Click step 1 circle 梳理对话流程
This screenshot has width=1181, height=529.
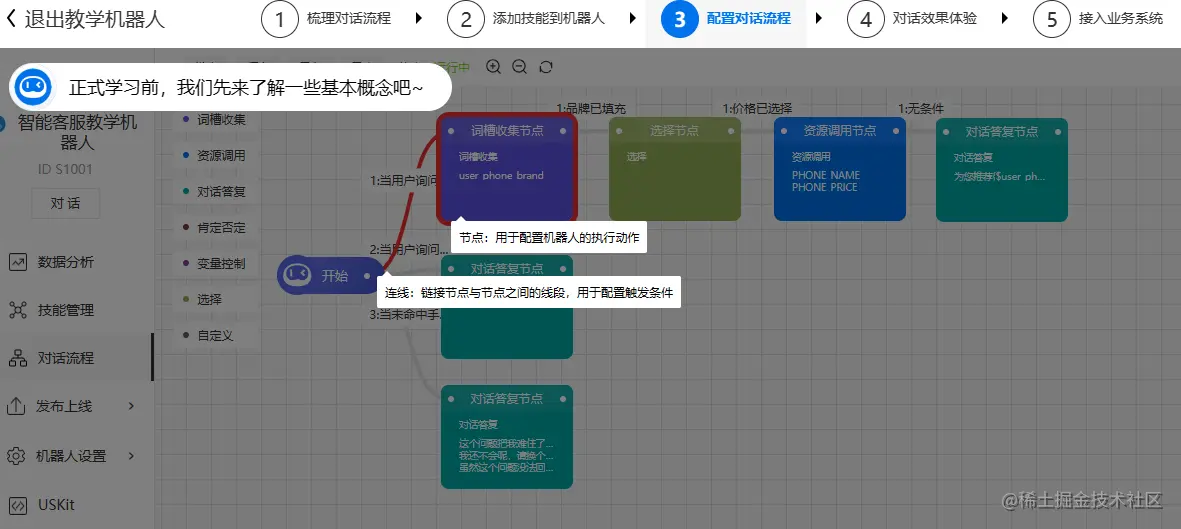pos(280,19)
